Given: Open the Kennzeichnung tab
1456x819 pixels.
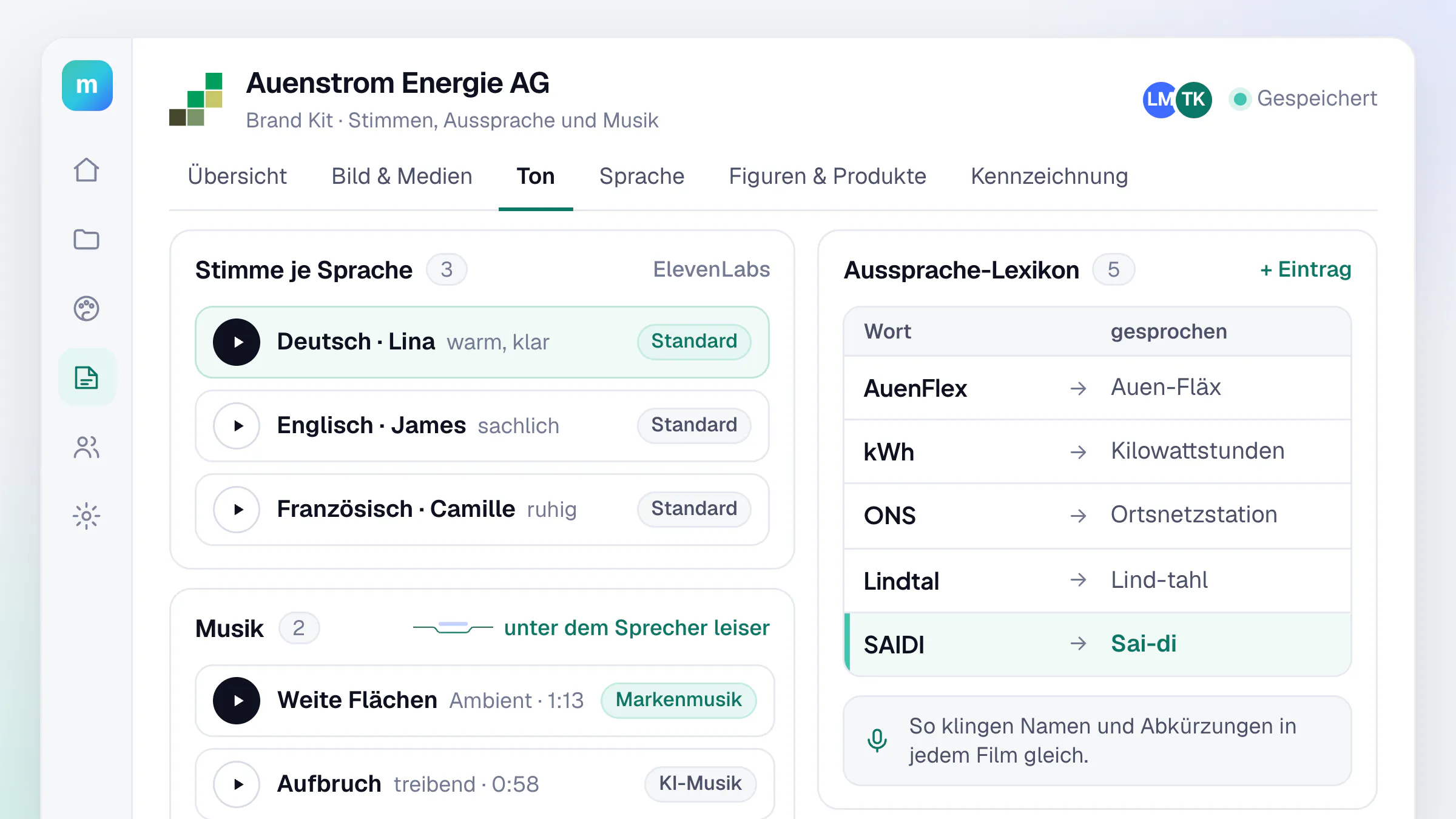Looking at the screenshot, I should (1050, 176).
